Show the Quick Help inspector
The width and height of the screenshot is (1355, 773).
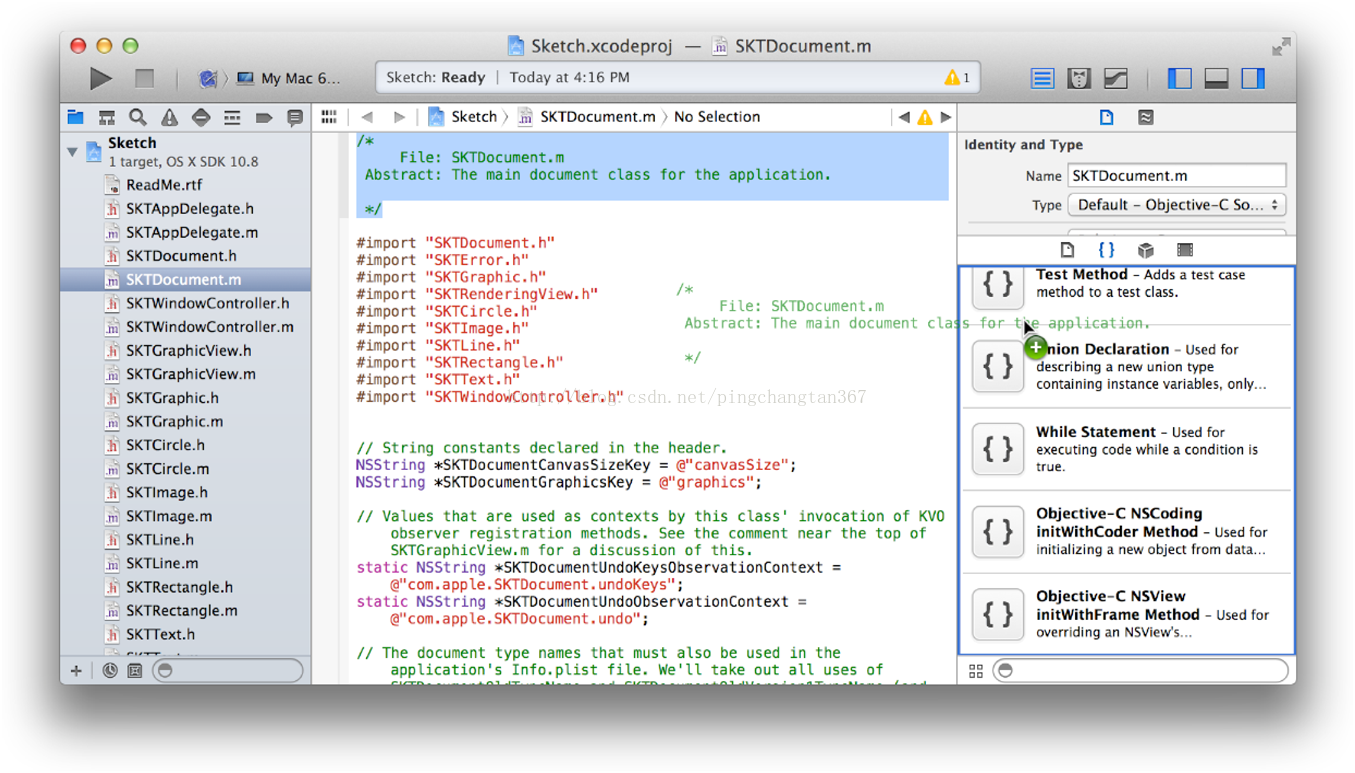(1146, 117)
